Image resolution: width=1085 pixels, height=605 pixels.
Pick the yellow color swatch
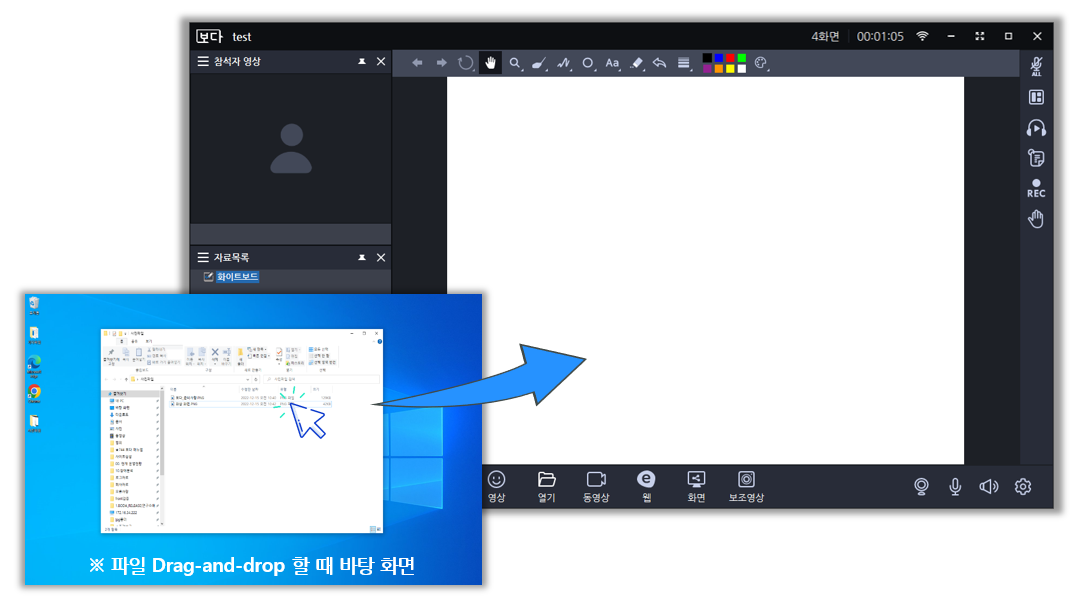(x=730, y=69)
